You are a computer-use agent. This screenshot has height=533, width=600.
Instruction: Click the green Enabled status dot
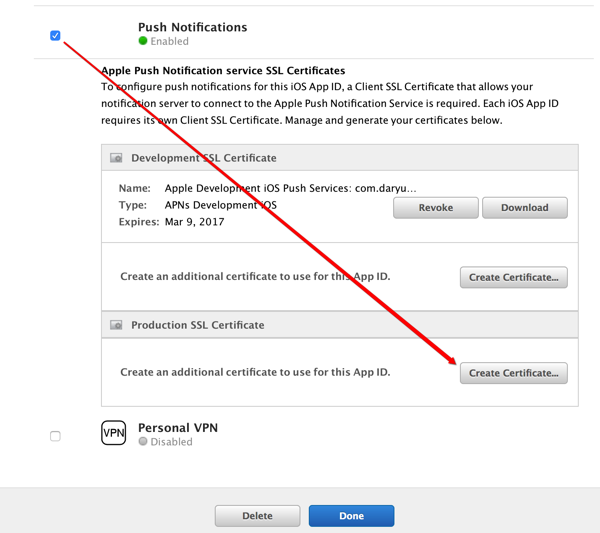[143, 42]
